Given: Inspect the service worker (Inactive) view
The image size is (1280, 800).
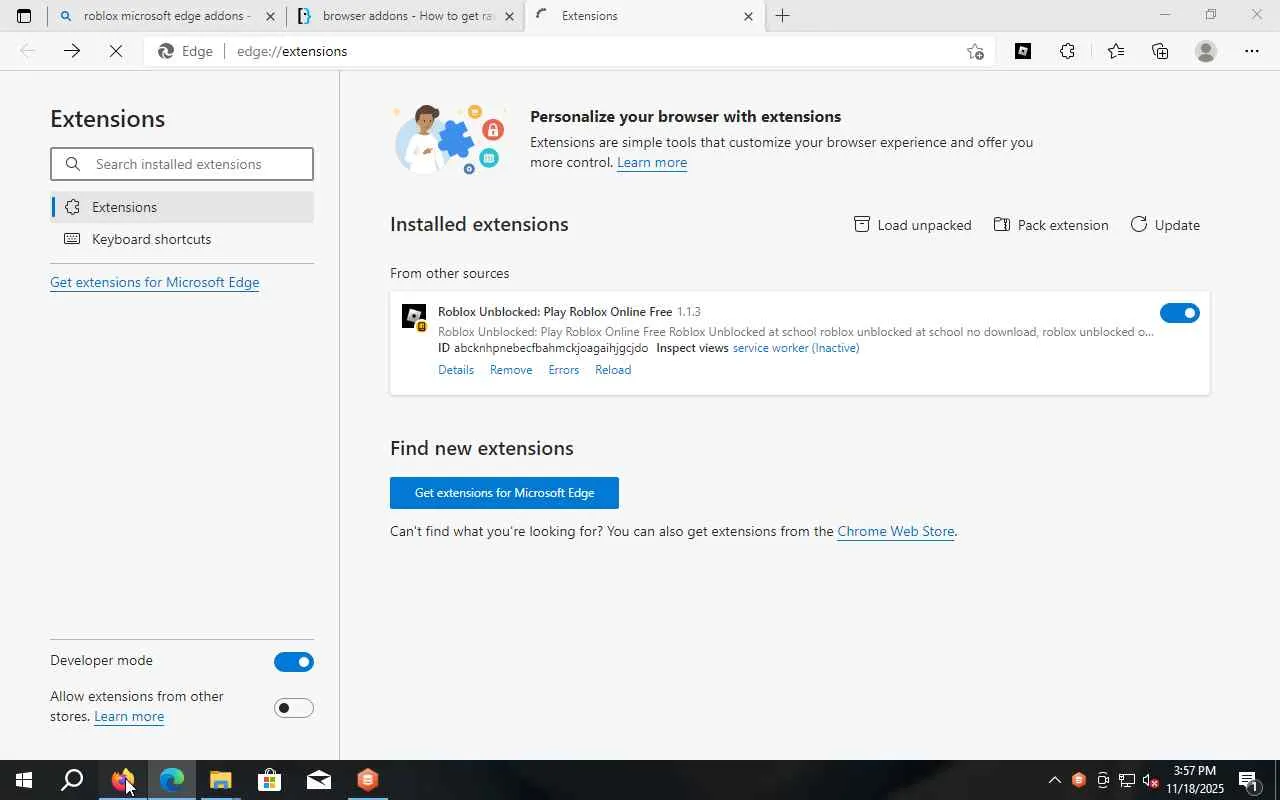Looking at the screenshot, I should coord(796,348).
